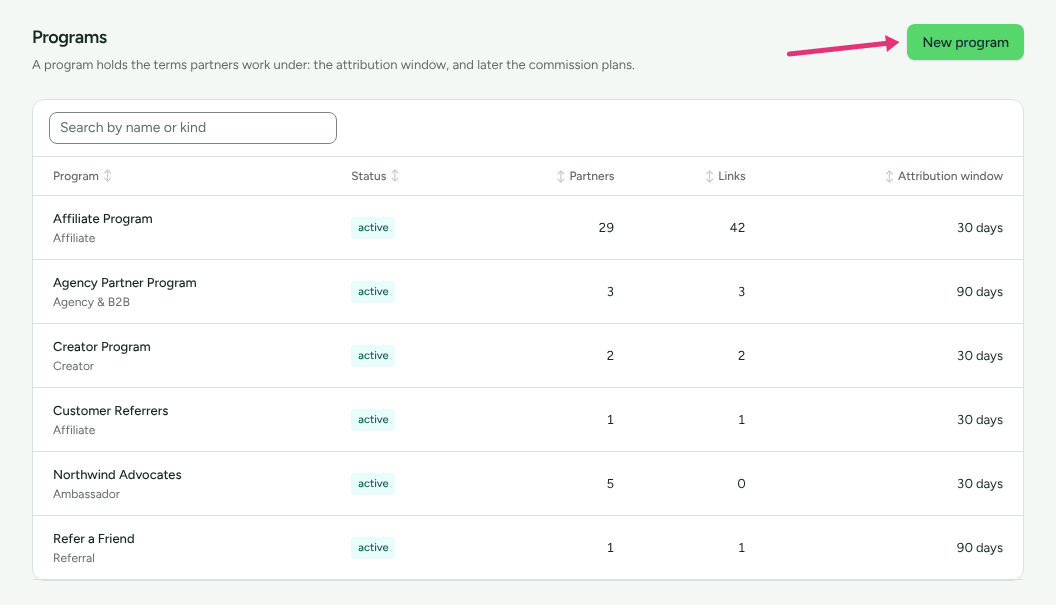Click the Affiliate kind label under Customer Referrers
The height and width of the screenshot is (605, 1056).
74,430
